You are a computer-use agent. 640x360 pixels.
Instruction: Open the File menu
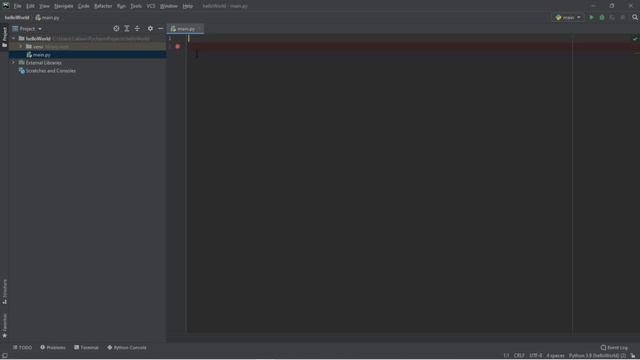point(18,6)
